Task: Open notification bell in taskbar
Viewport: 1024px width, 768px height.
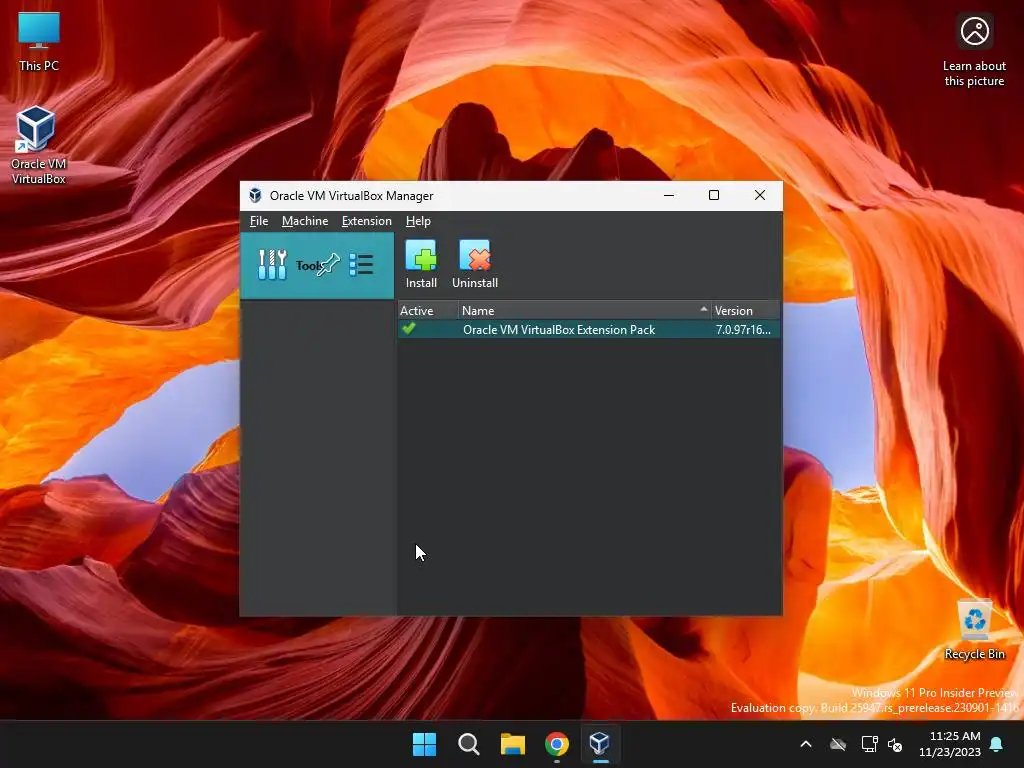Action: coord(997,744)
